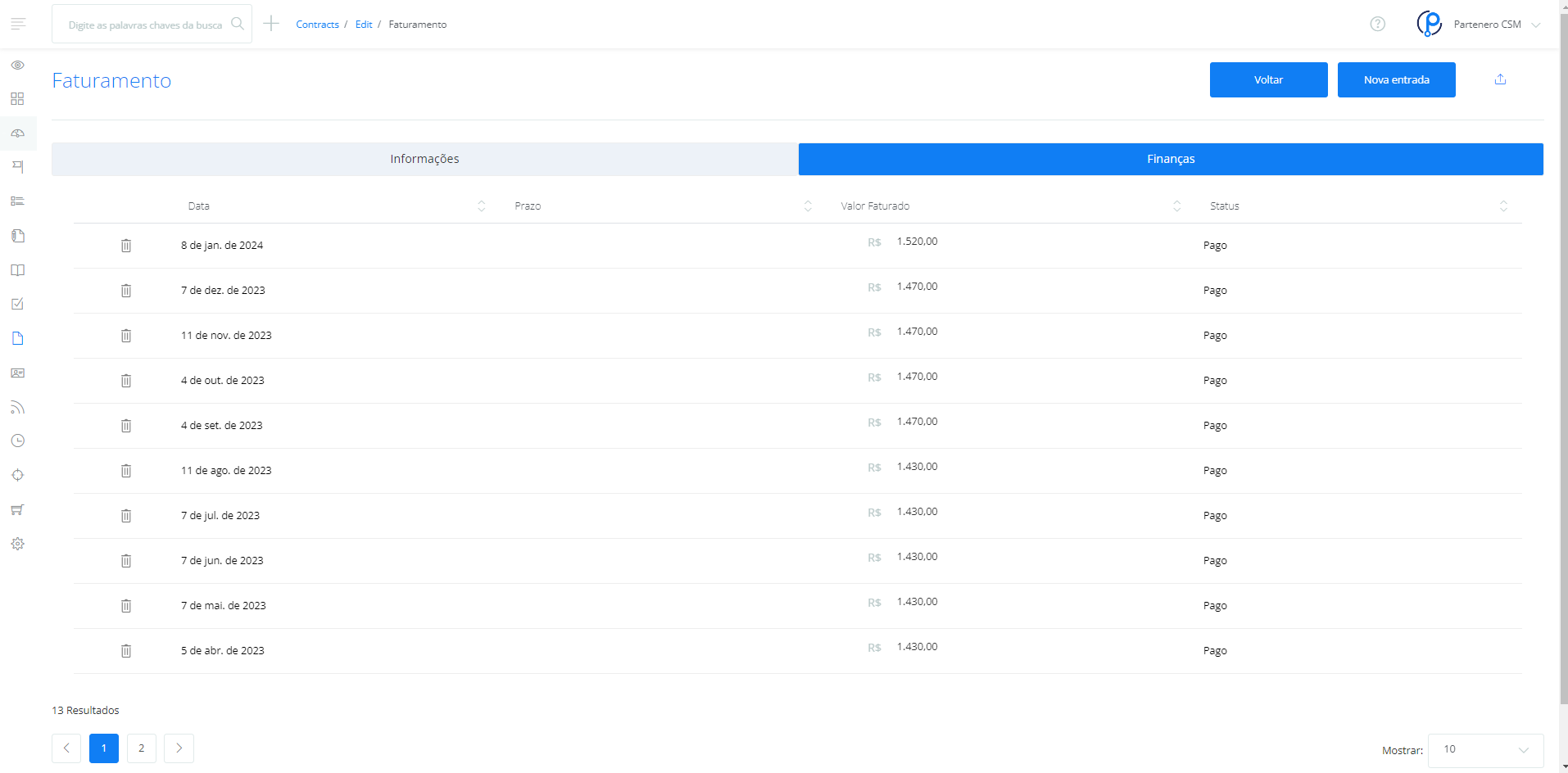Open the settings gear sidebar icon
The image size is (1568, 773).
[x=17, y=544]
